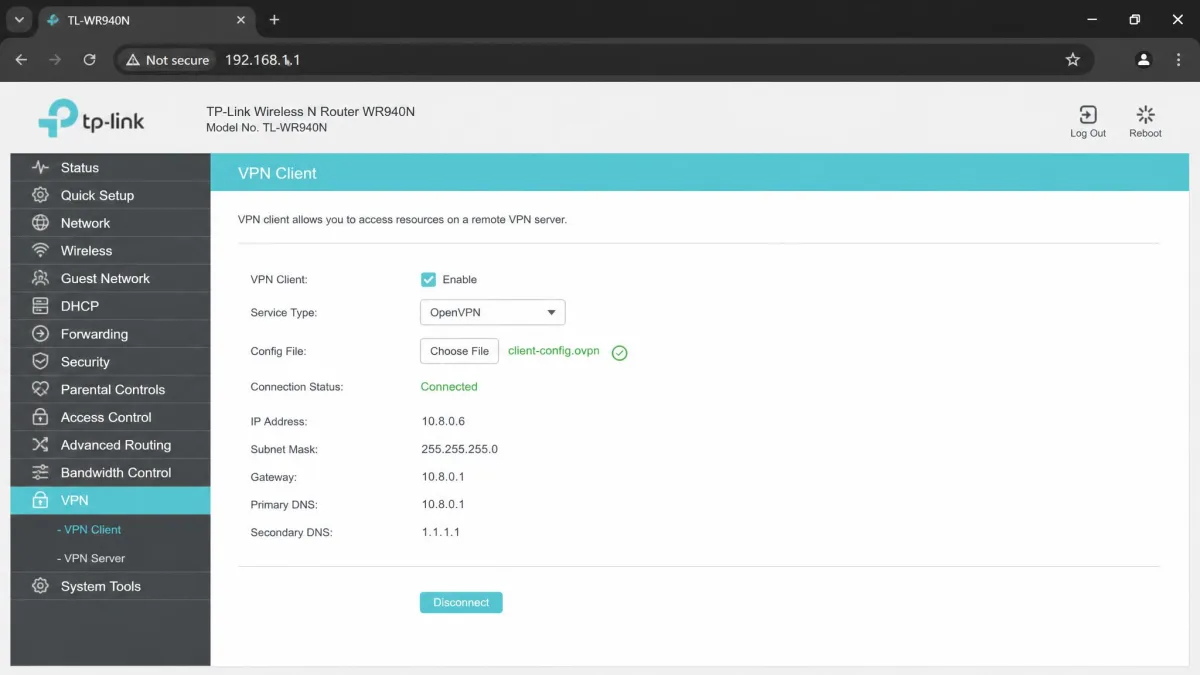
Task: Click the DHCP menu label
Action: click(x=80, y=306)
